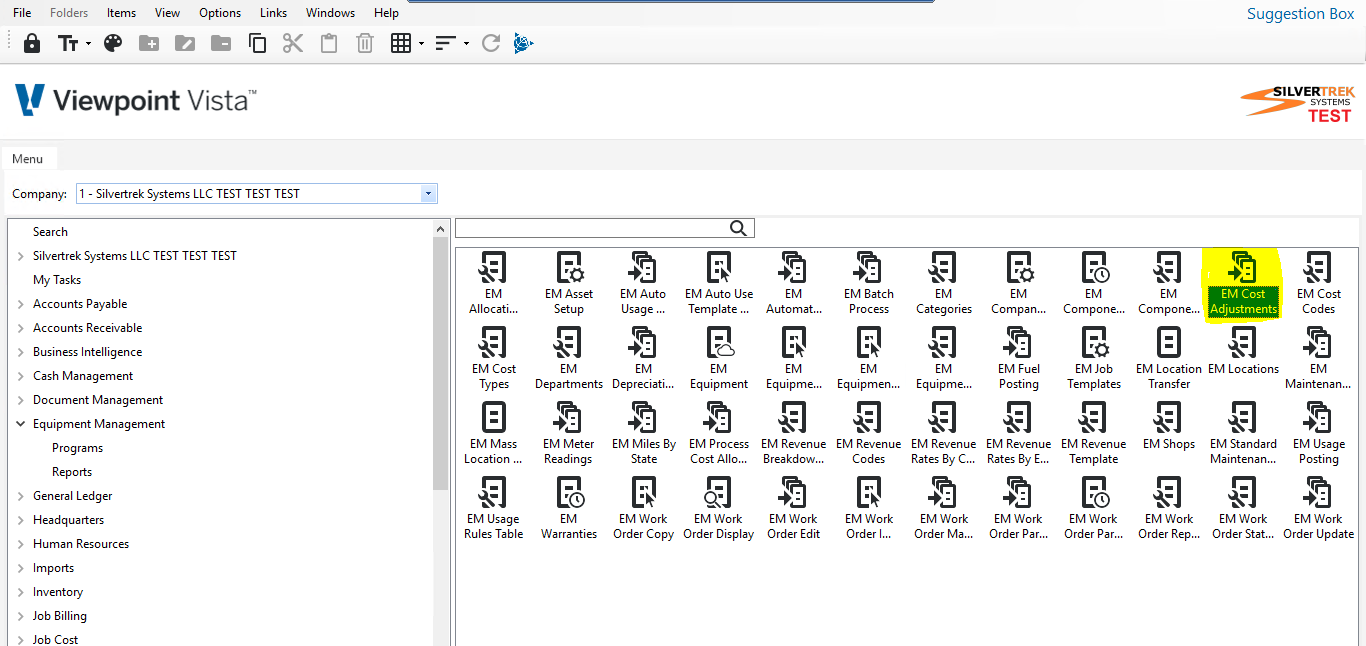This screenshot has height=646, width=1366.
Task: Expand the Accounts Payable tree node
Action: [20, 304]
